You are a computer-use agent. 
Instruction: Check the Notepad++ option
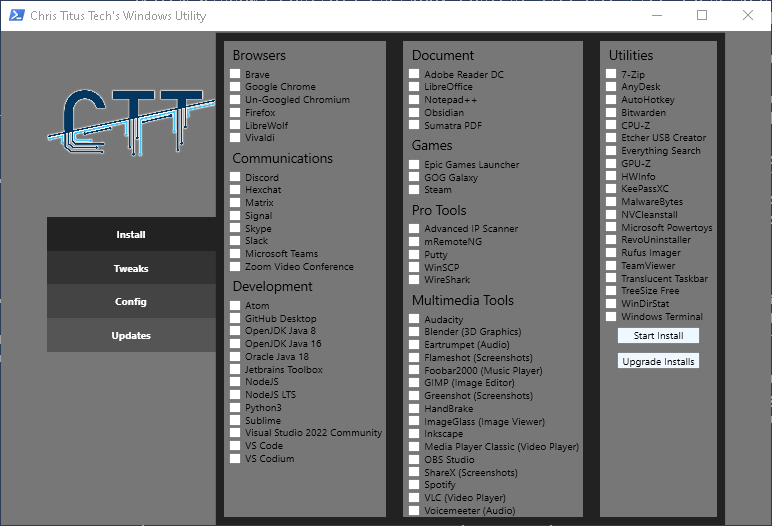click(x=414, y=100)
